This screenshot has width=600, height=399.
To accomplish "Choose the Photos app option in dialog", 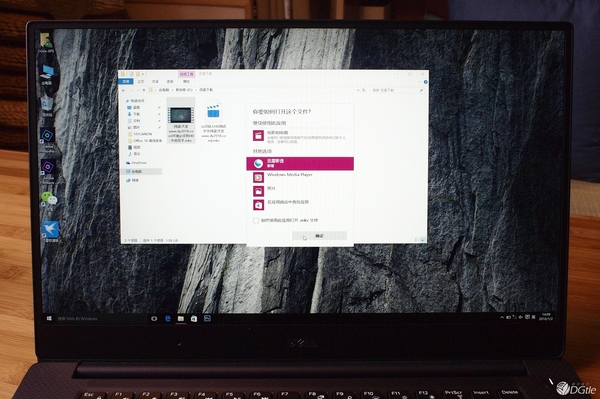I will [300, 191].
